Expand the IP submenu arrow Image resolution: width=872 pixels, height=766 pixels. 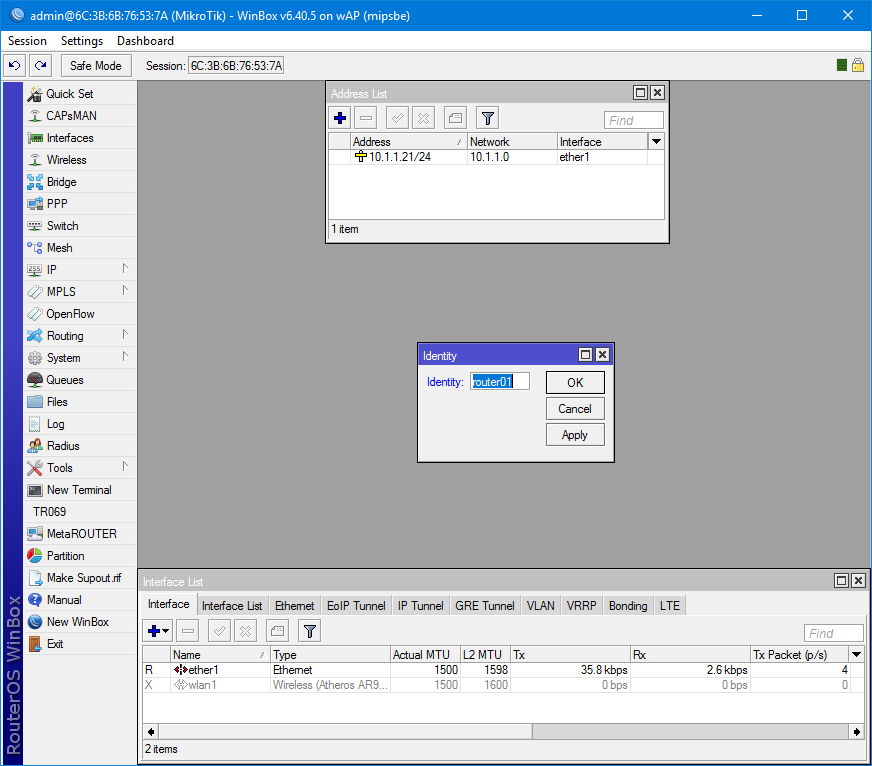pos(126,269)
